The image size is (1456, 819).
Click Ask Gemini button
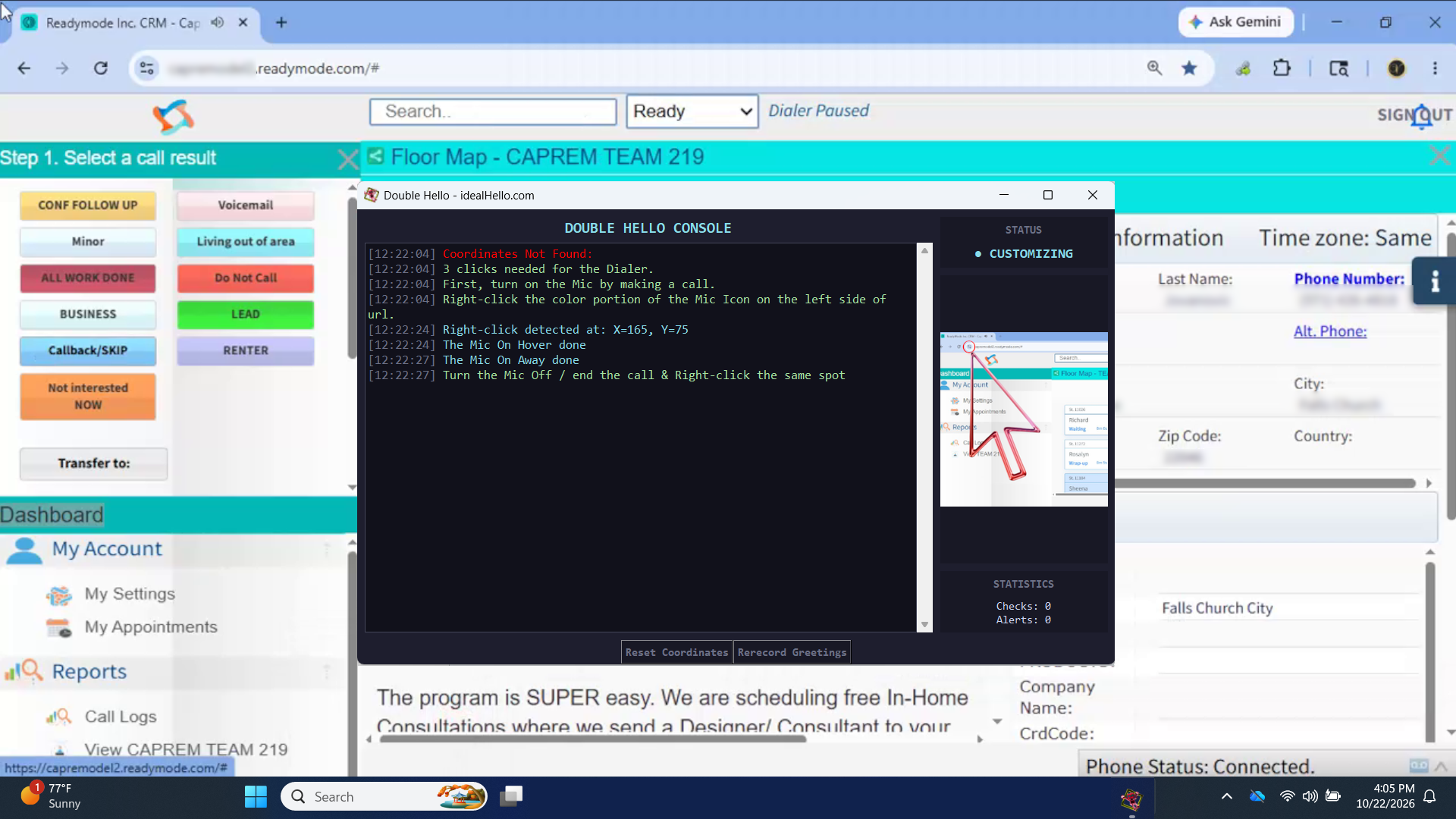click(x=1235, y=22)
